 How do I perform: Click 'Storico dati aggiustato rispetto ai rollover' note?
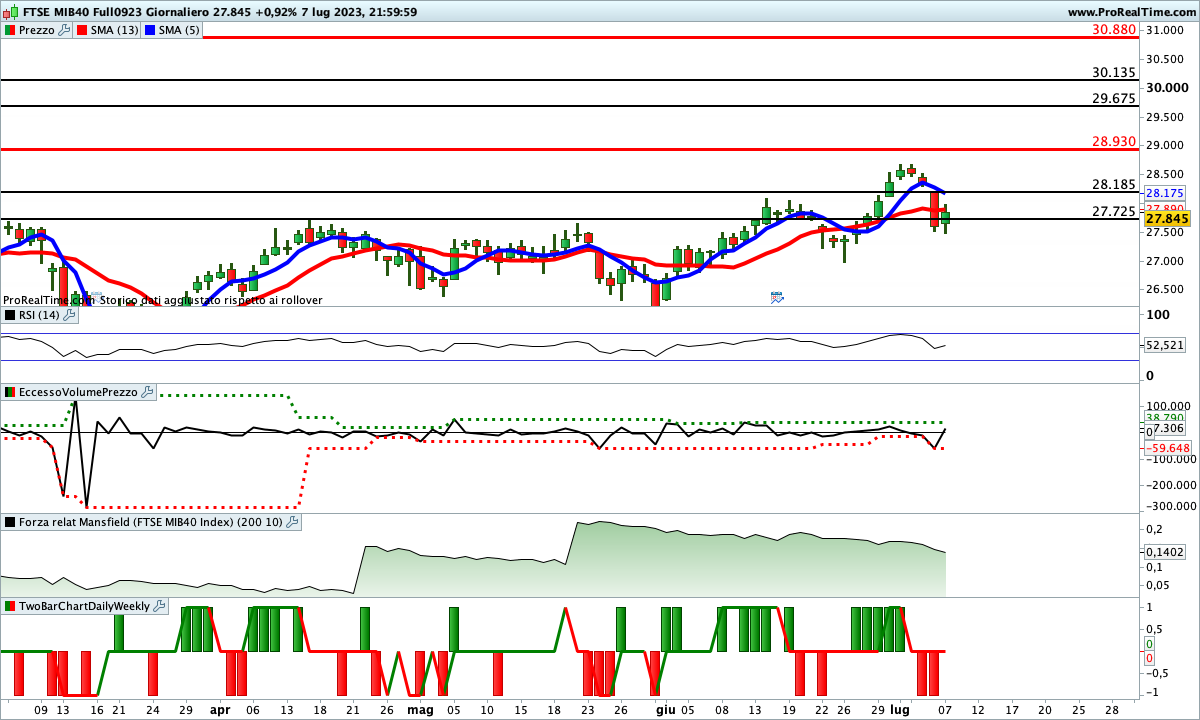(x=211, y=300)
